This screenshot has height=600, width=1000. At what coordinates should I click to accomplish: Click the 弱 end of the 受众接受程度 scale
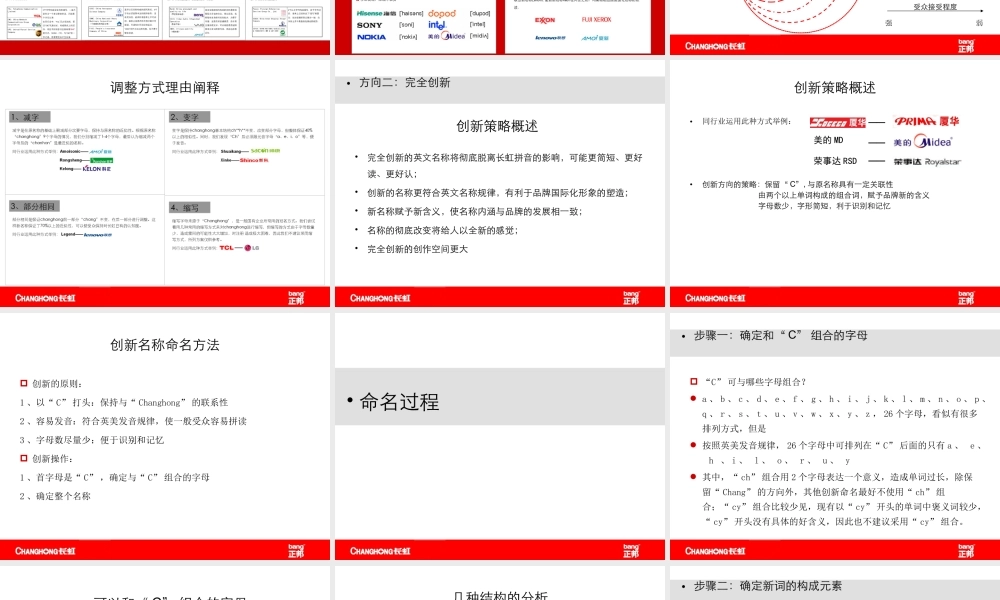coord(980,22)
